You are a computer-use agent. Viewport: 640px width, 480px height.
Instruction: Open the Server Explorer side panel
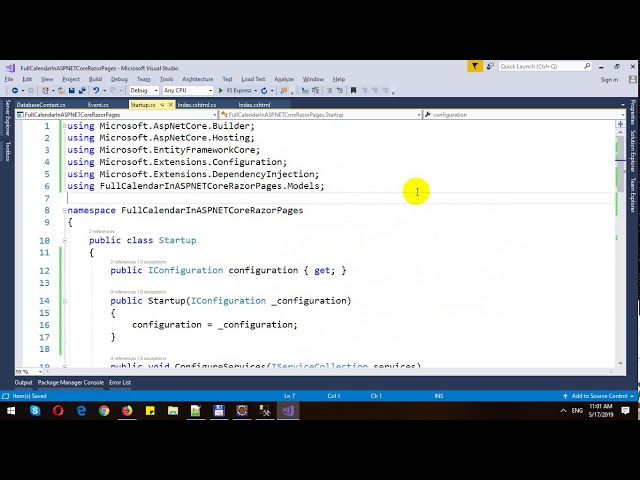[7, 118]
